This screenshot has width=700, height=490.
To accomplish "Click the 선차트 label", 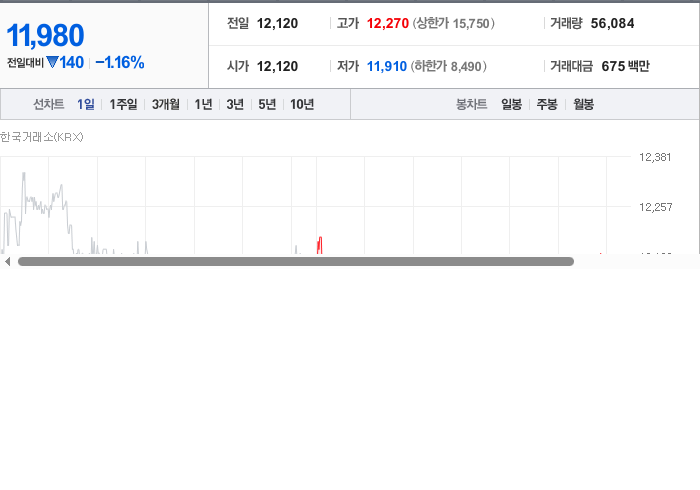I will click(x=49, y=104).
